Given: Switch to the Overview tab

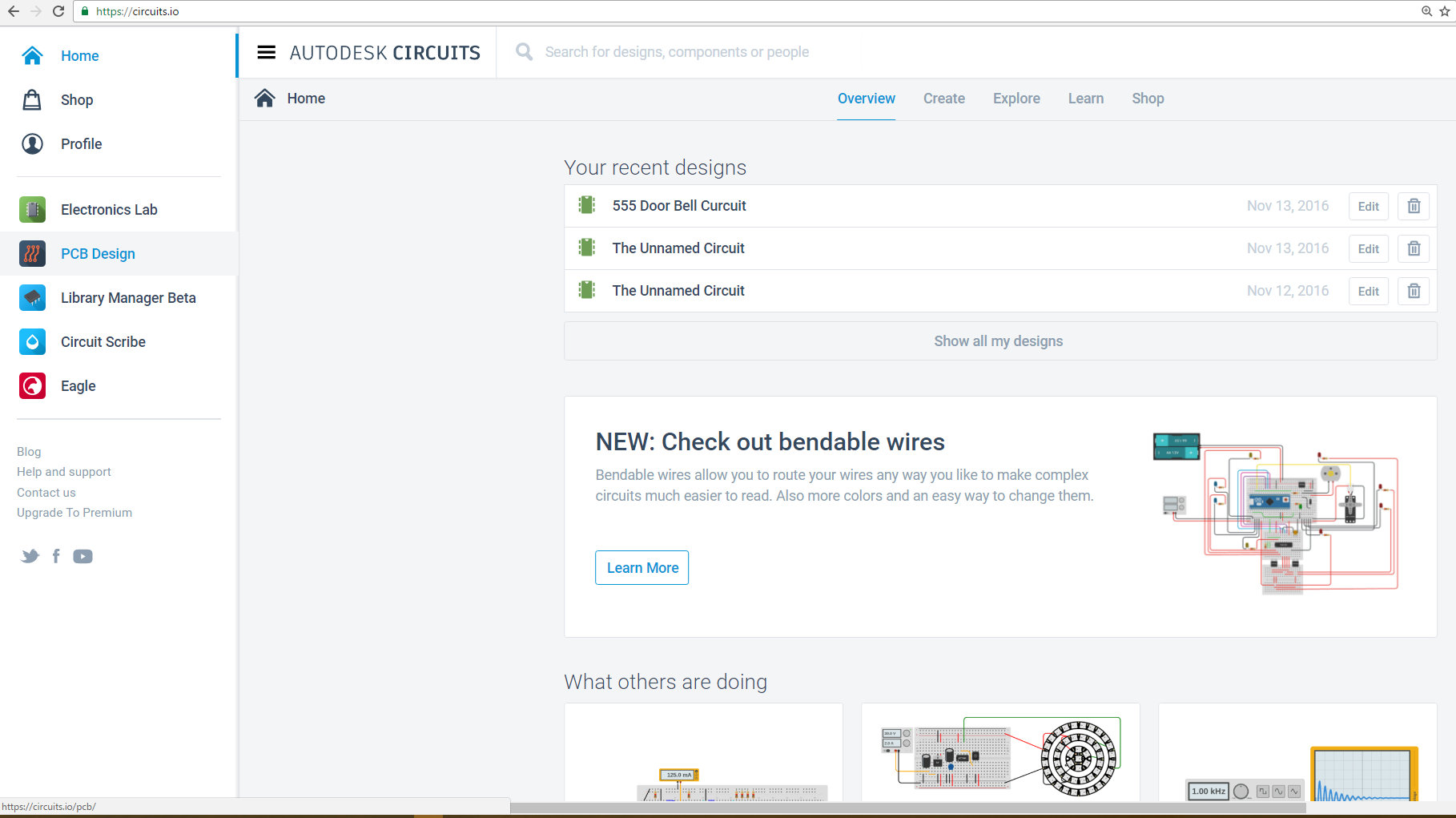Looking at the screenshot, I should 867,99.
